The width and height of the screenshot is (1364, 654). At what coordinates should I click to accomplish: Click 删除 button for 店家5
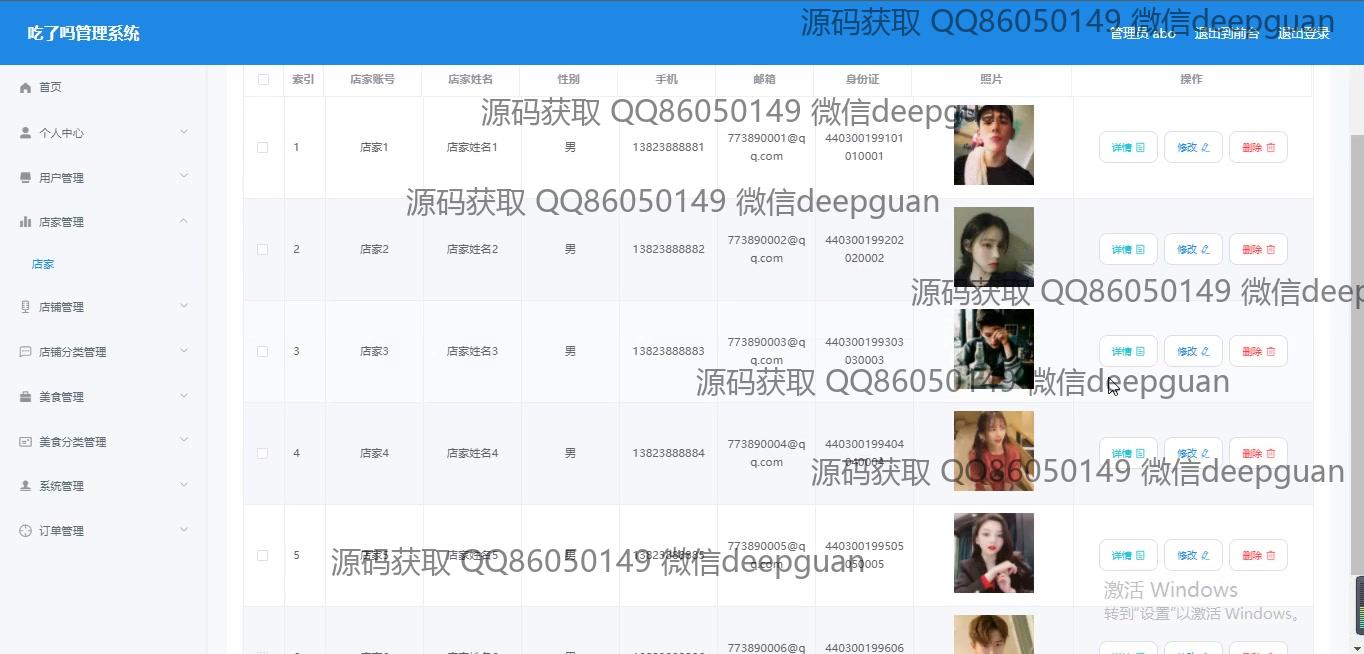(1258, 555)
